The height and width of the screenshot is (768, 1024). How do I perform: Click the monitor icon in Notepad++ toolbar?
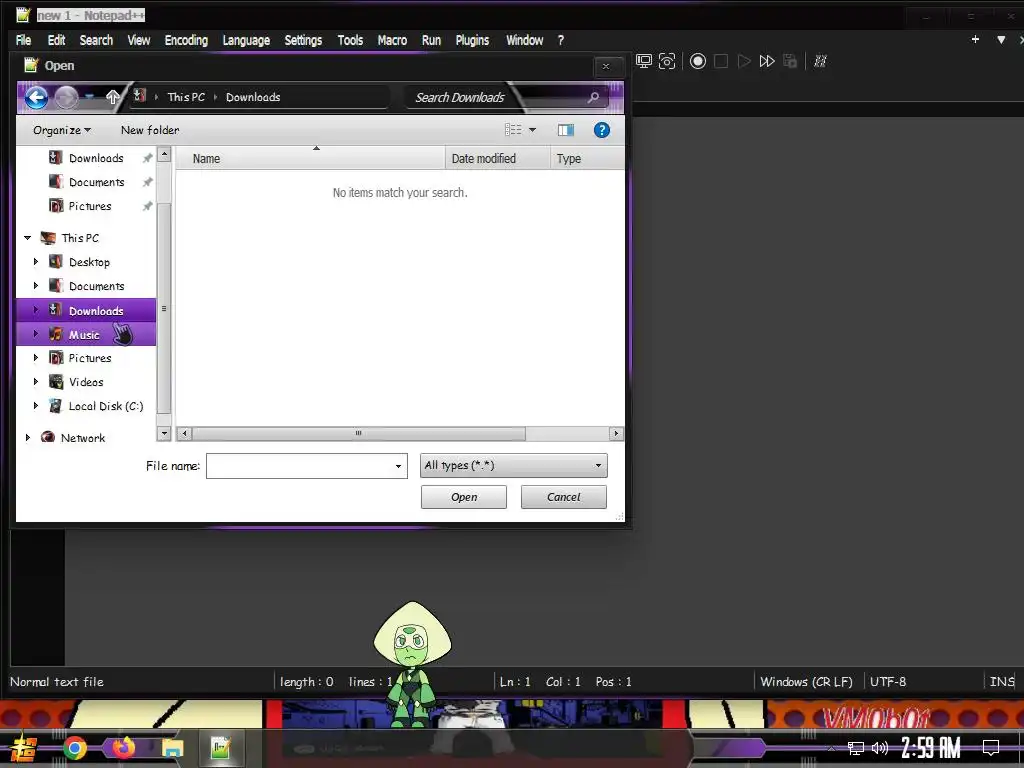click(644, 61)
